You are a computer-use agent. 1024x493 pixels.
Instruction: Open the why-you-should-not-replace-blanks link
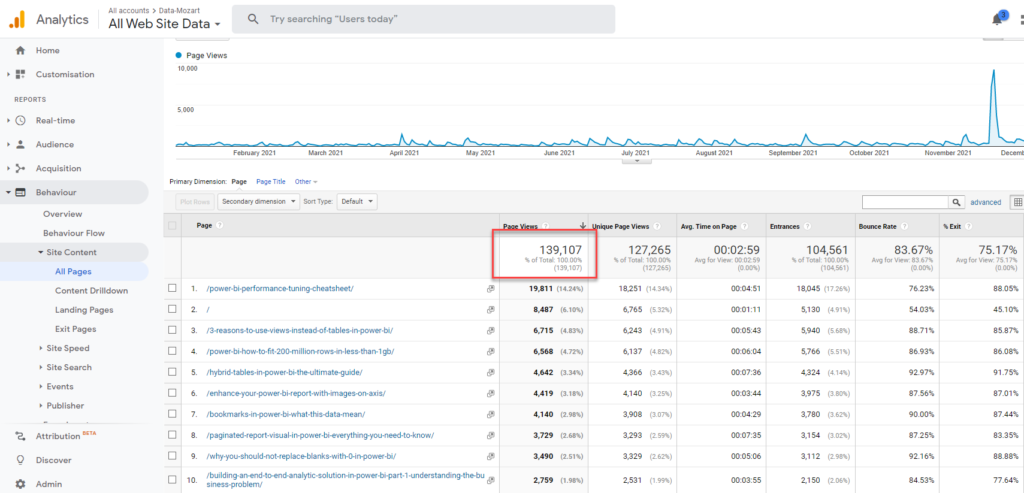tap(301, 456)
